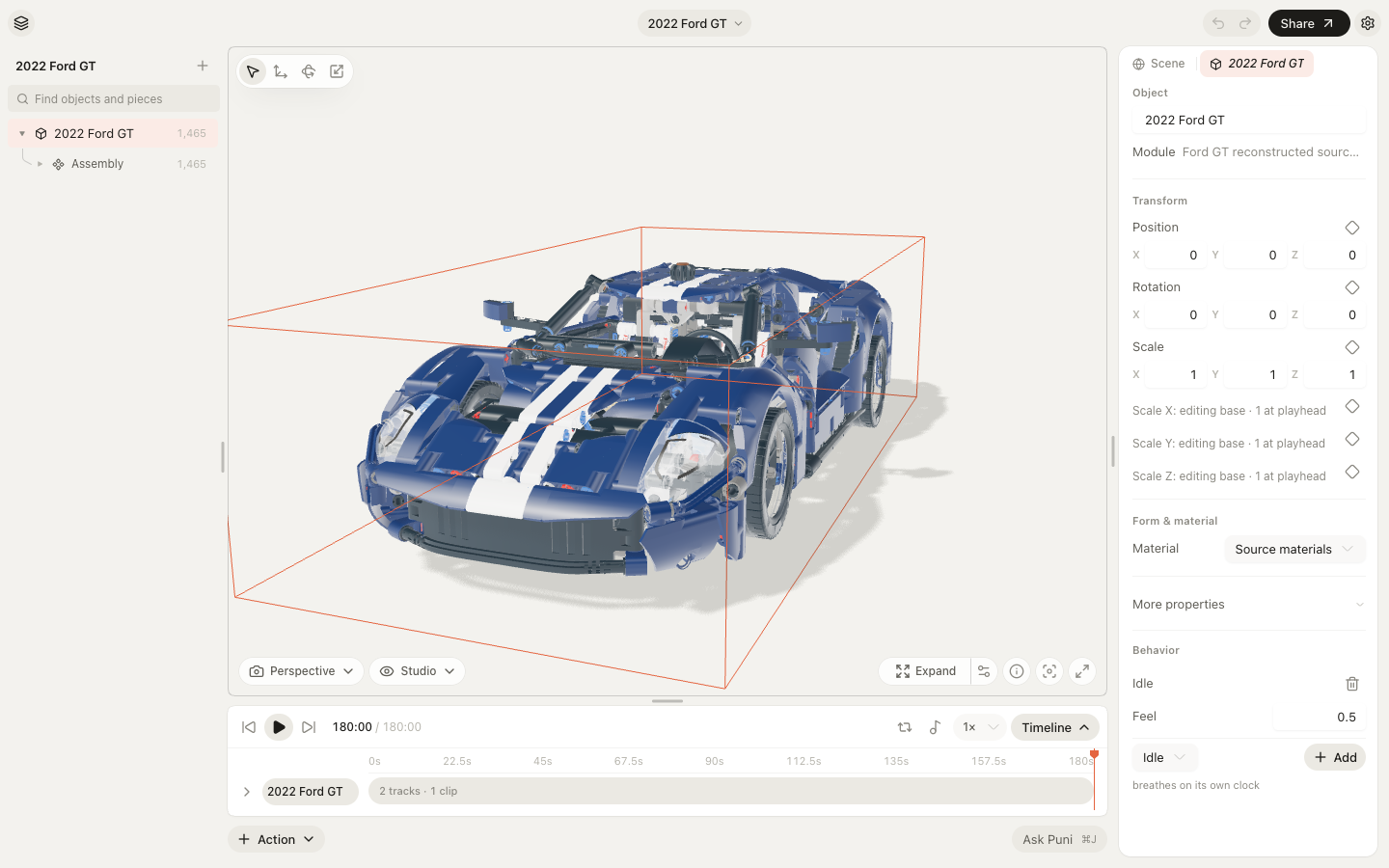
Task: Toggle Scale X keyframe diamond
Action: (x=1352, y=406)
